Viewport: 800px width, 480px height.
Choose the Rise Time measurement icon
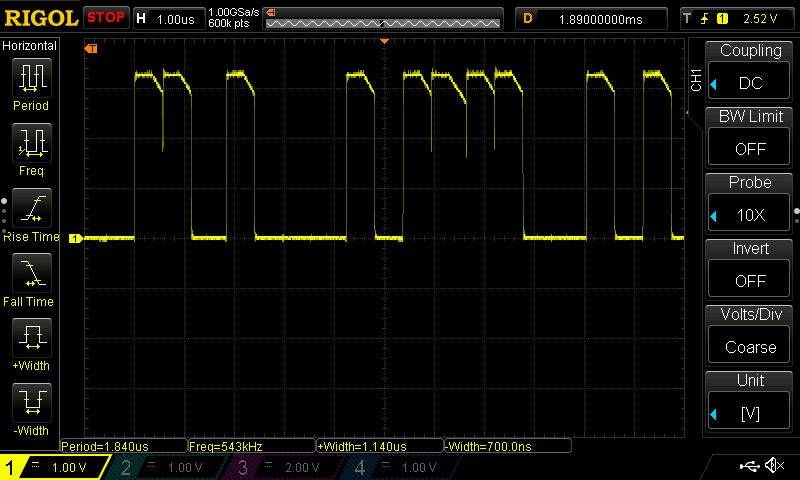(31, 208)
